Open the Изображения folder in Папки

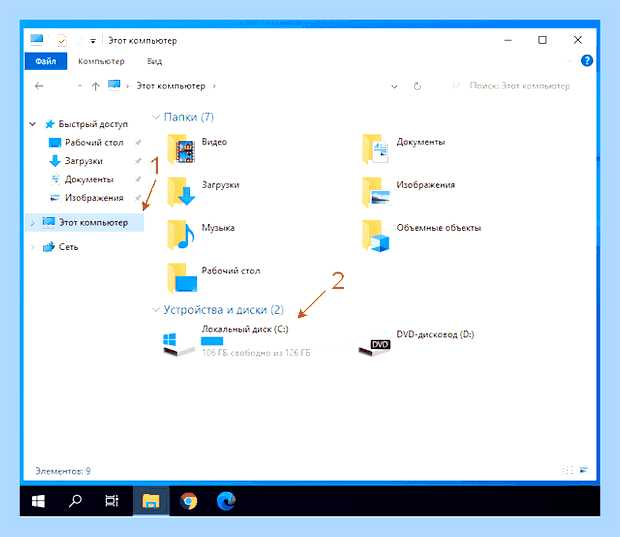pyautogui.click(x=375, y=192)
